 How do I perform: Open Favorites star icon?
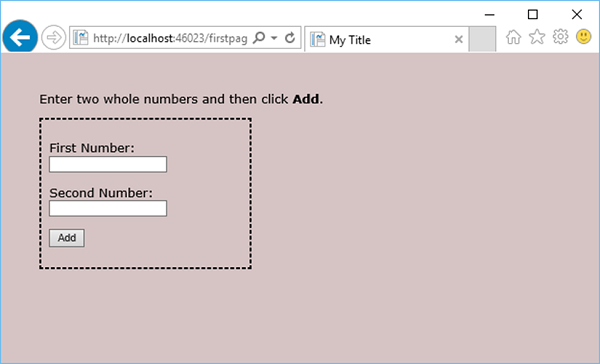pyautogui.click(x=537, y=37)
